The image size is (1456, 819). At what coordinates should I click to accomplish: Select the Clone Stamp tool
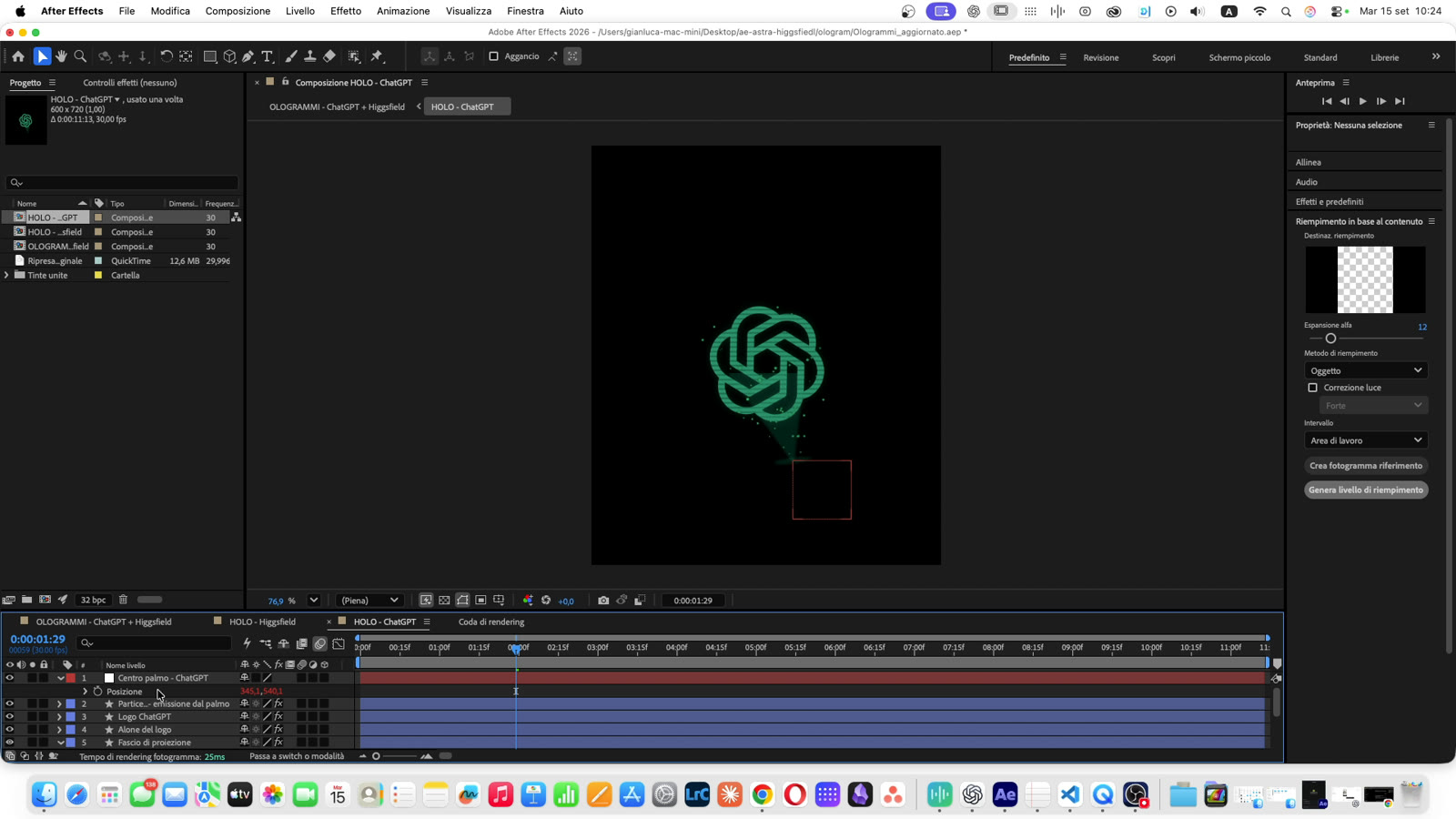310,56
